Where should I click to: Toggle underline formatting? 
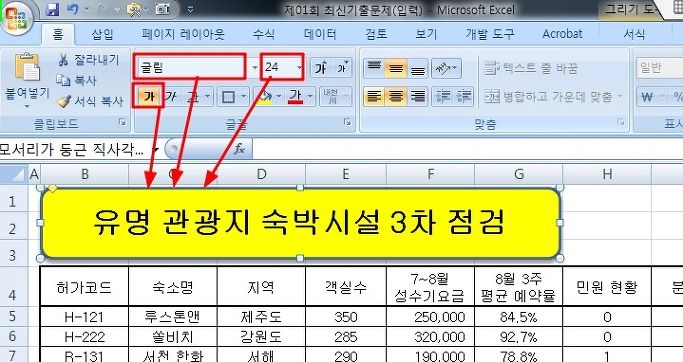coord(192,96)
